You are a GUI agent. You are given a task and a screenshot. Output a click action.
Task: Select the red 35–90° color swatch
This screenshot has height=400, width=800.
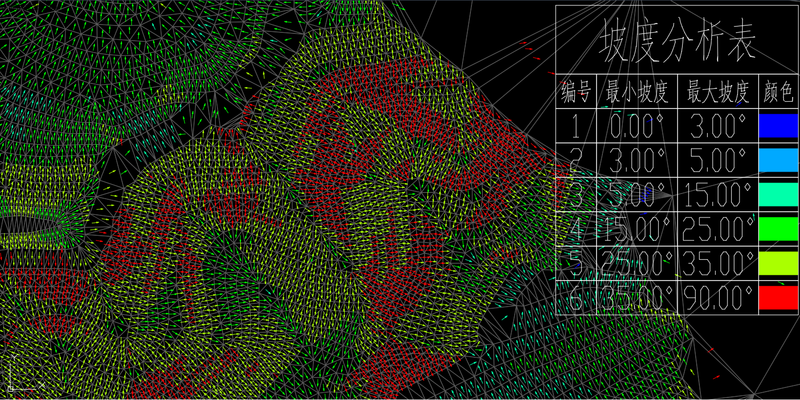[x=777, y=297]
